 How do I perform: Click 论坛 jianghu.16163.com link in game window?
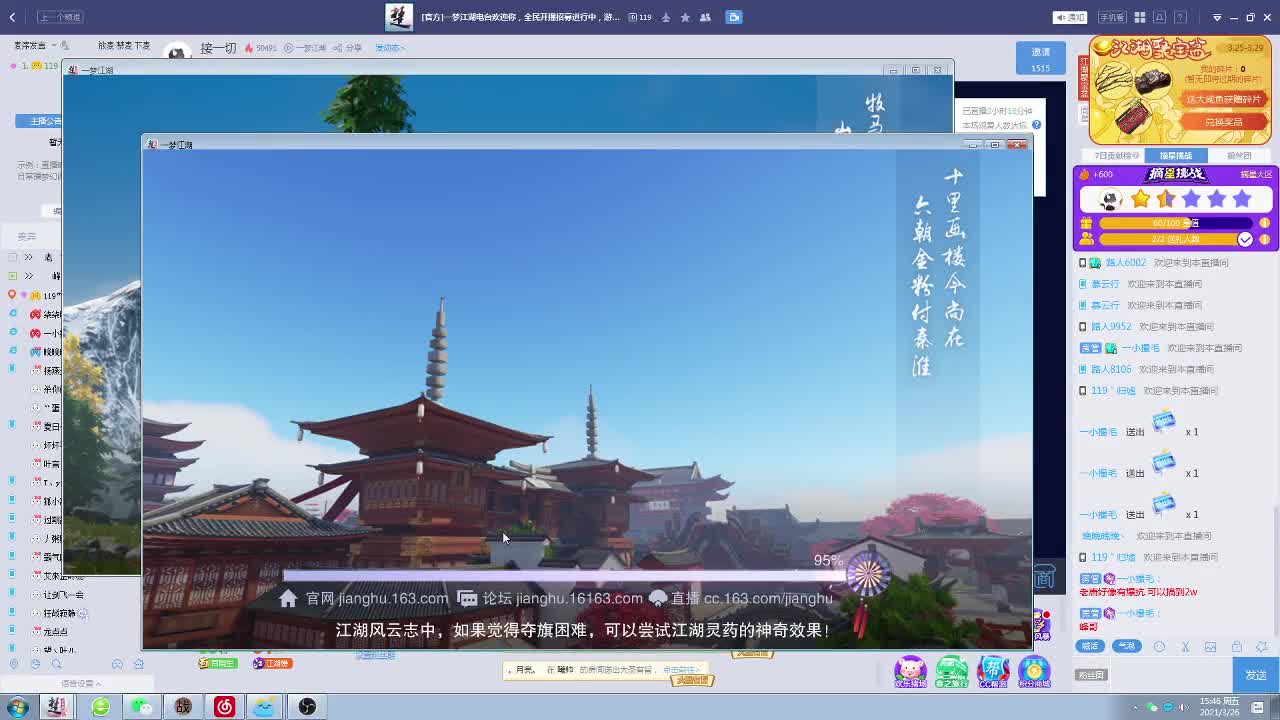click(x=549, y=598)
